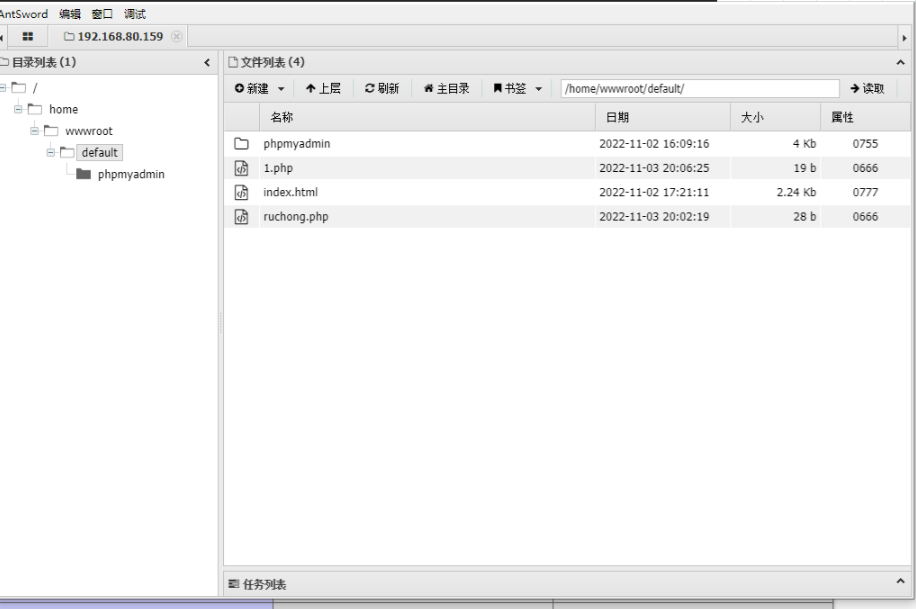Click the 0755 attribute cell

coord(865,144)
